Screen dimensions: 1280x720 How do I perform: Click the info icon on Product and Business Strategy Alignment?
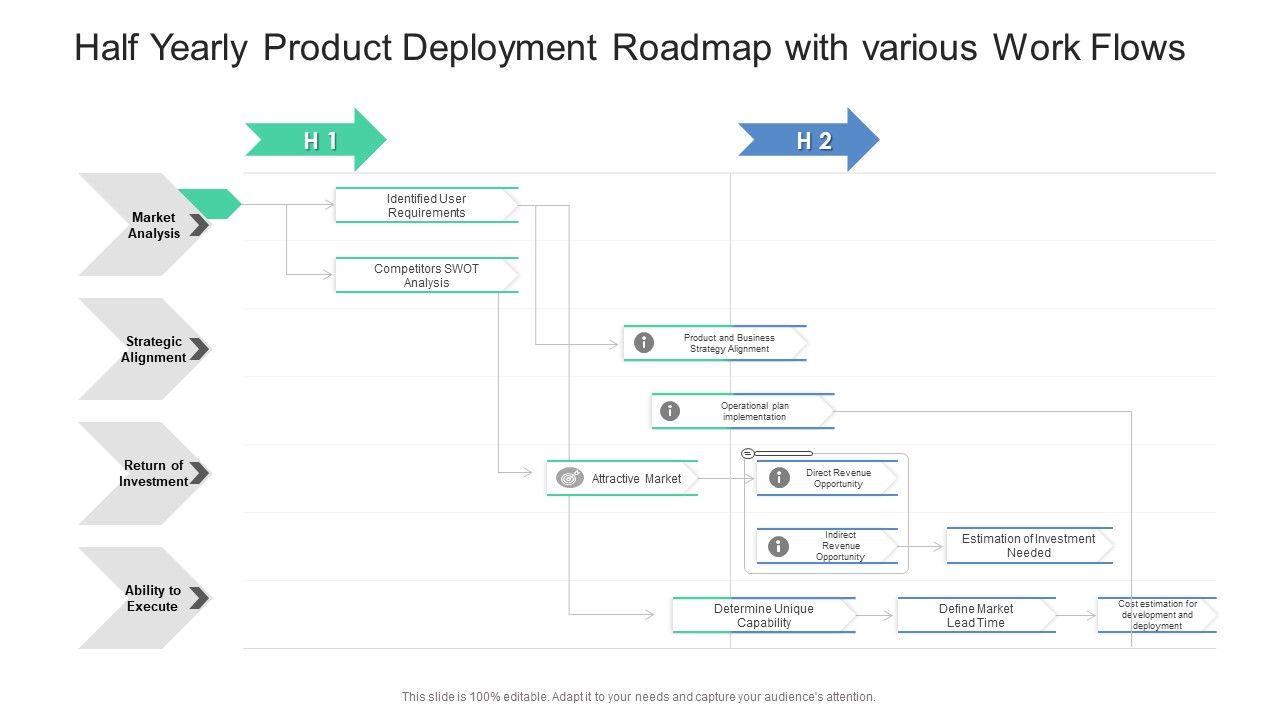point(643,342)
